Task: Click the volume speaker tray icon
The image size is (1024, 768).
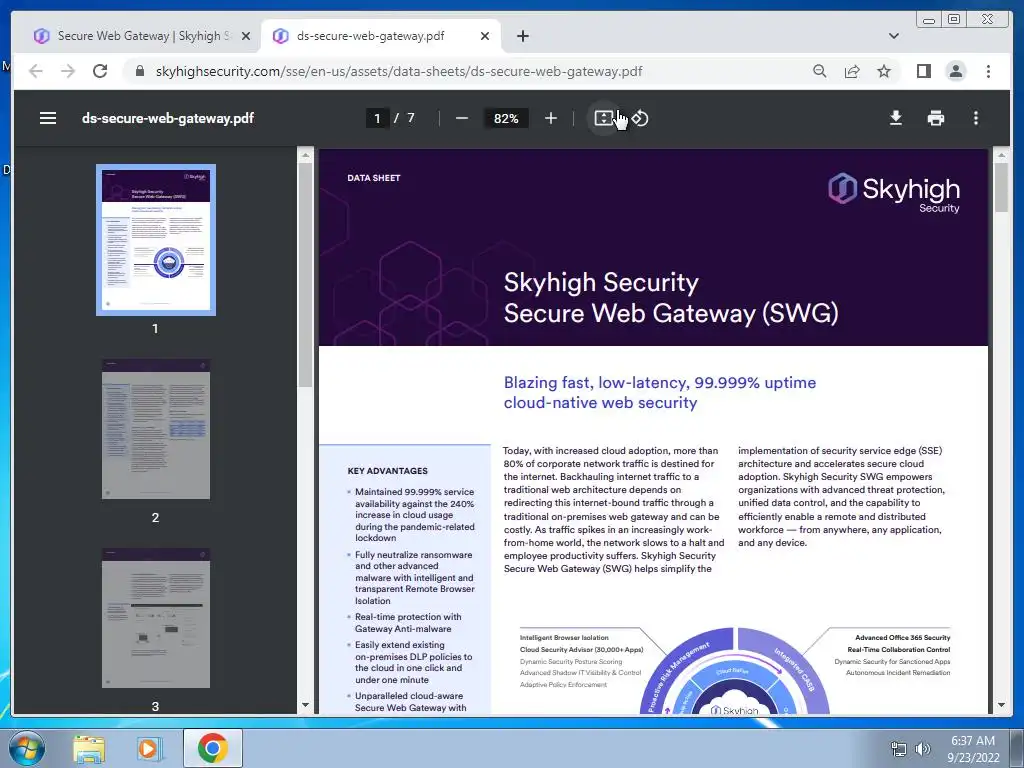Action: [x=923, y=749]
